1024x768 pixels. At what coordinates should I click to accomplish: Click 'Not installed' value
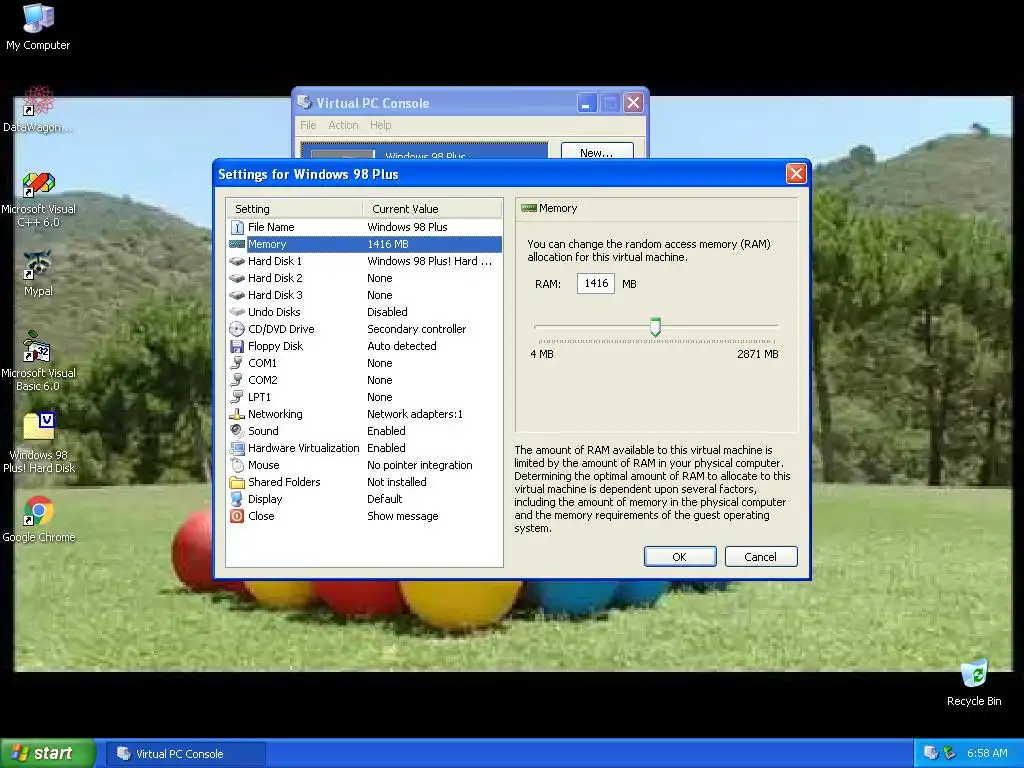pyautogui.click(x=396, y=482)
